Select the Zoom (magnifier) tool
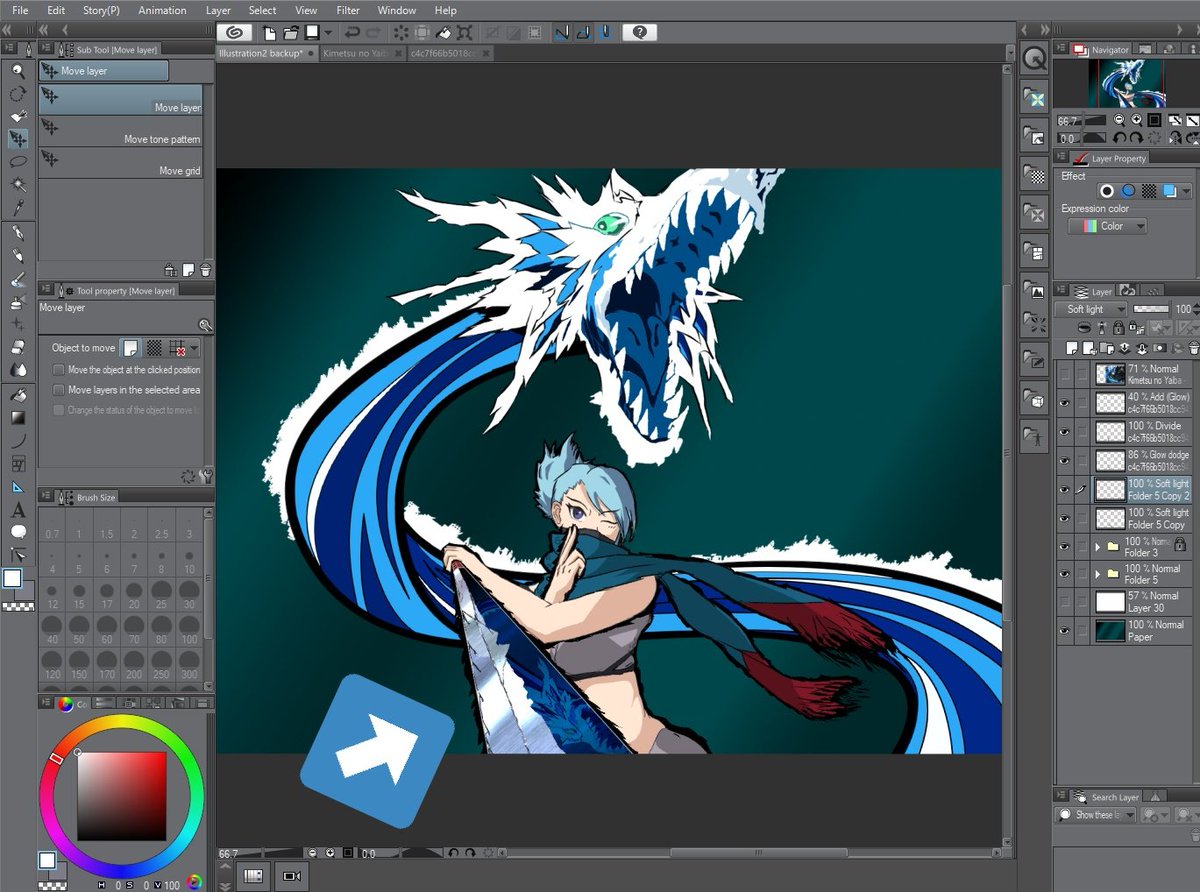Screen dimensions: 1200x892 pos(17,71)
